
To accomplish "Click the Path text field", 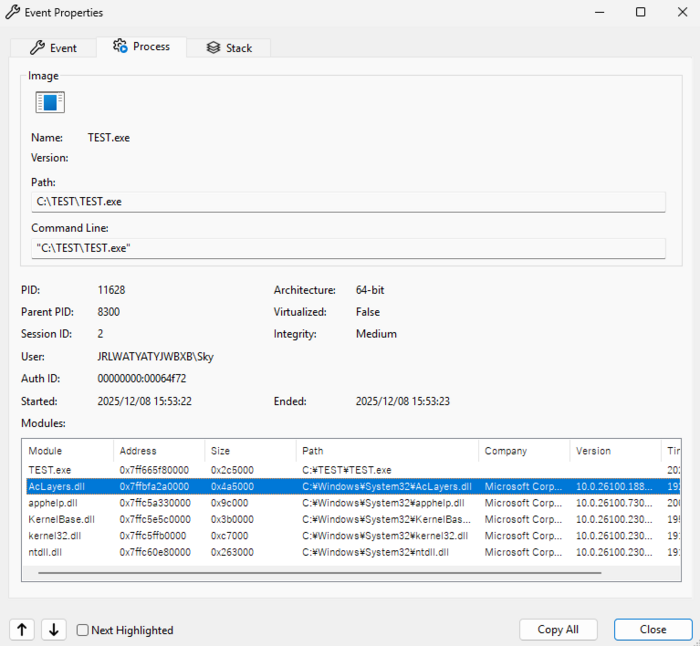I will (x=349, y=202).
